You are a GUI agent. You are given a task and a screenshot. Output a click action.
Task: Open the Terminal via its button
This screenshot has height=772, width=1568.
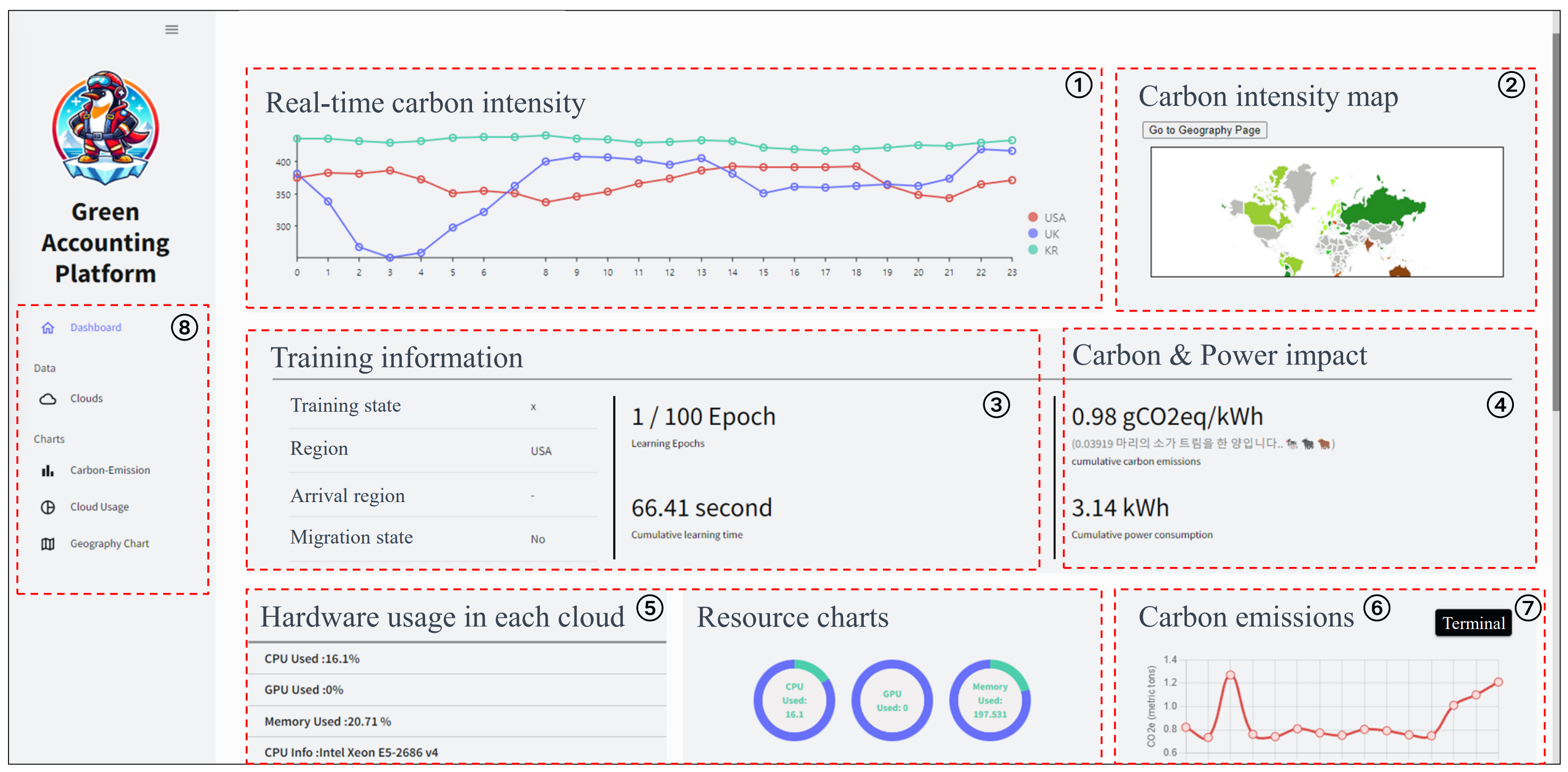1473,623
